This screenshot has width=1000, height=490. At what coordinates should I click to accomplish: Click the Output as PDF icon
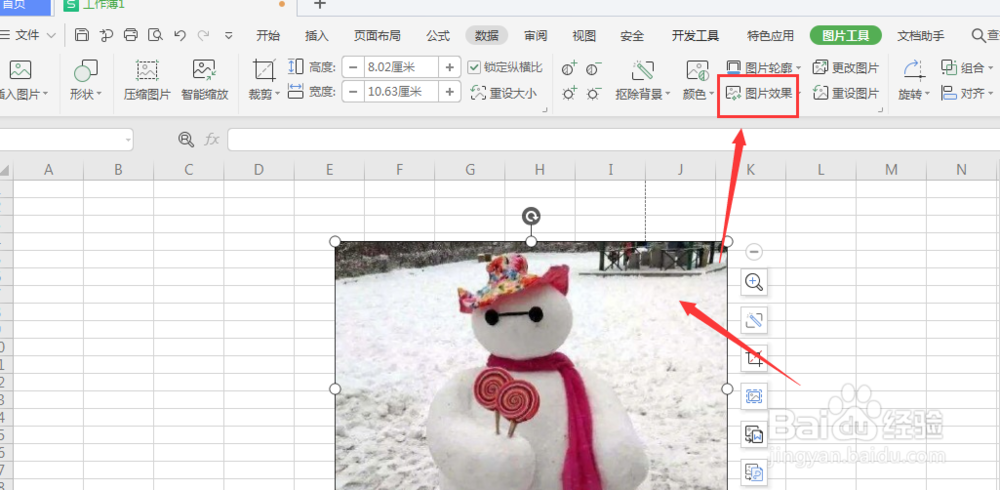pyautogui.click(x=107, y=35)
